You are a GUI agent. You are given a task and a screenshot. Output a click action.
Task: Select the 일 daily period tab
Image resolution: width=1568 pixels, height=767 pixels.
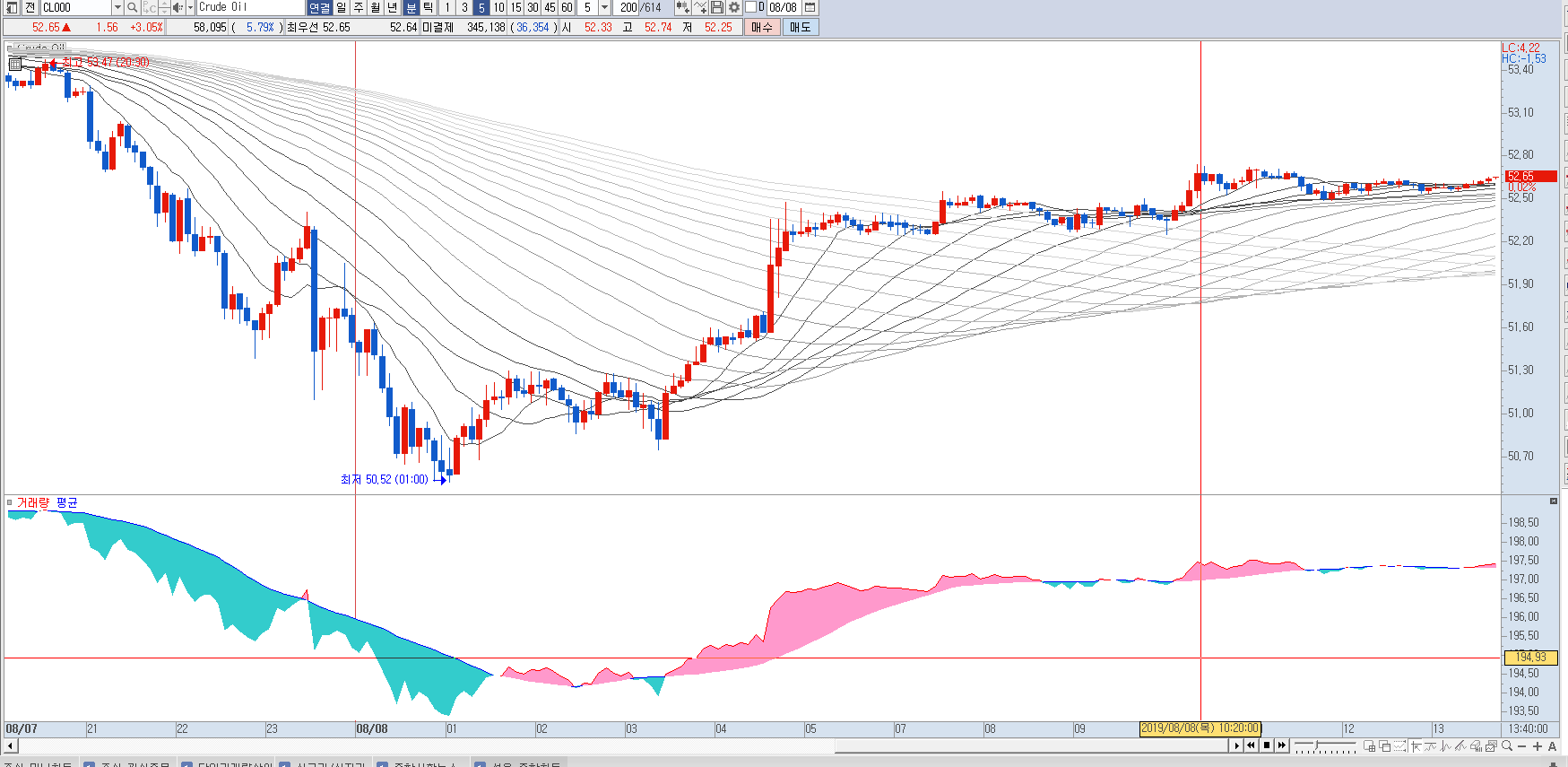tap(342, 7)
